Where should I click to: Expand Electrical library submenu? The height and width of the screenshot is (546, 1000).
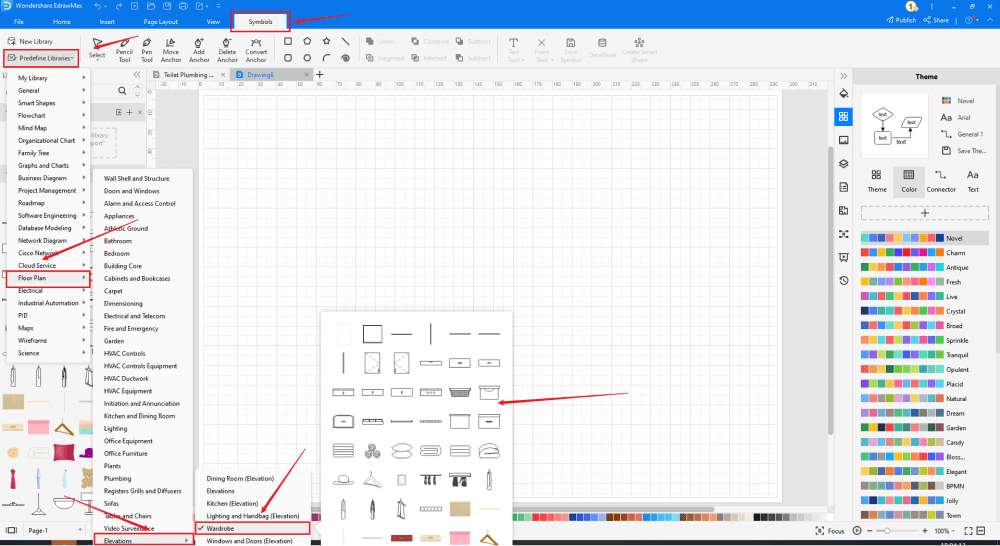48,290
